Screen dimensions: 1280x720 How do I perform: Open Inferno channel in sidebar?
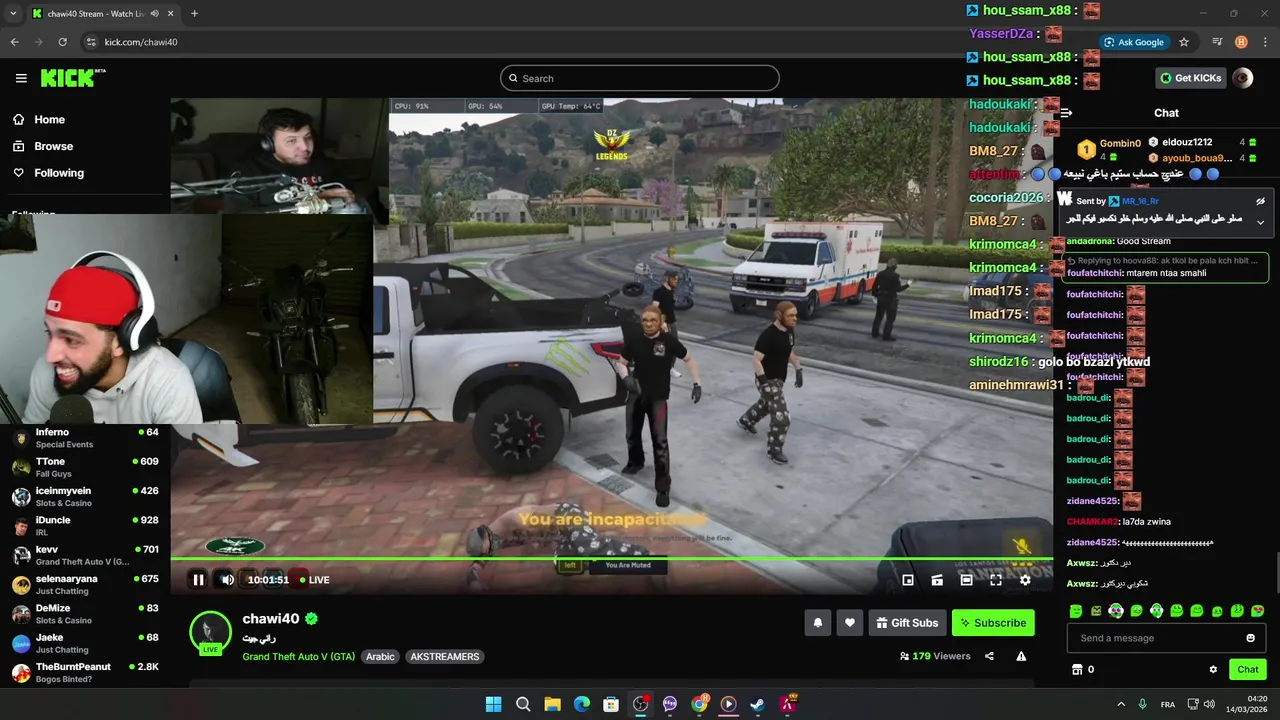click(x=85, y=438)
